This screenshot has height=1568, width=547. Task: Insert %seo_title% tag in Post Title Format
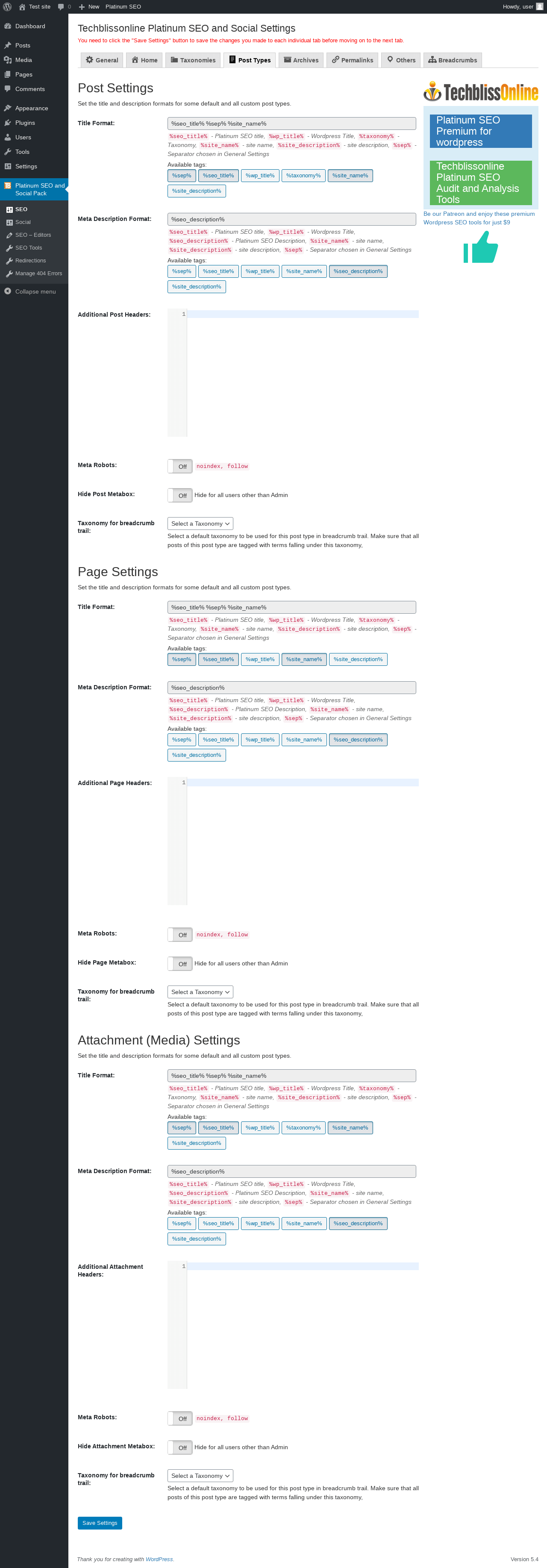(218, 176)
